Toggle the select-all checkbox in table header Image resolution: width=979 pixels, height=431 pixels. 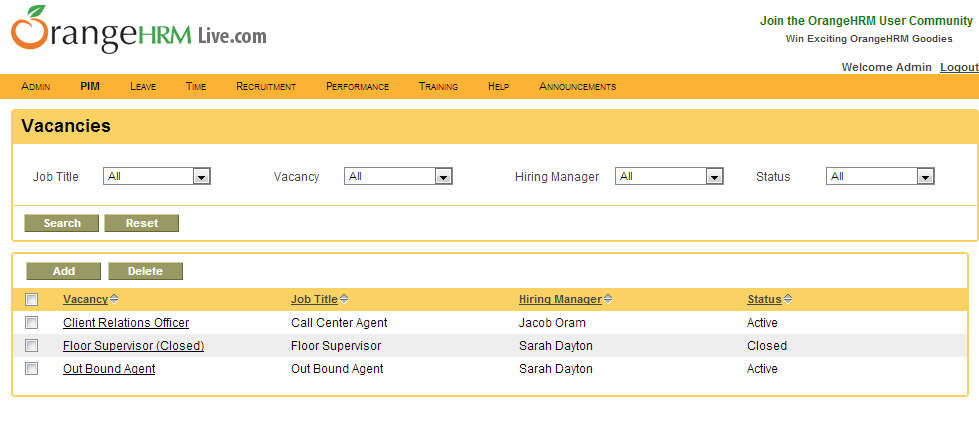31,299
